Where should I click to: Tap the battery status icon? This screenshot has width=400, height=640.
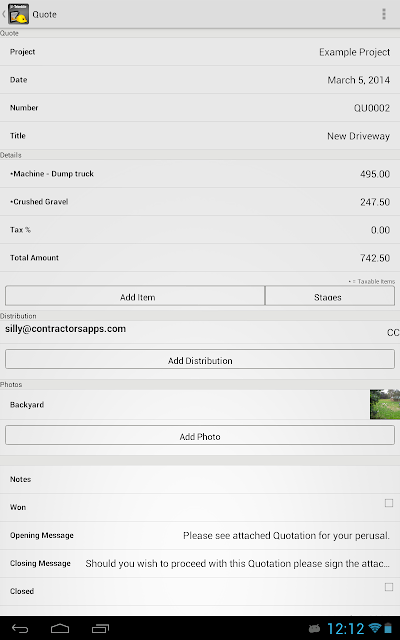pyautogui.click(x=388, y=628)
